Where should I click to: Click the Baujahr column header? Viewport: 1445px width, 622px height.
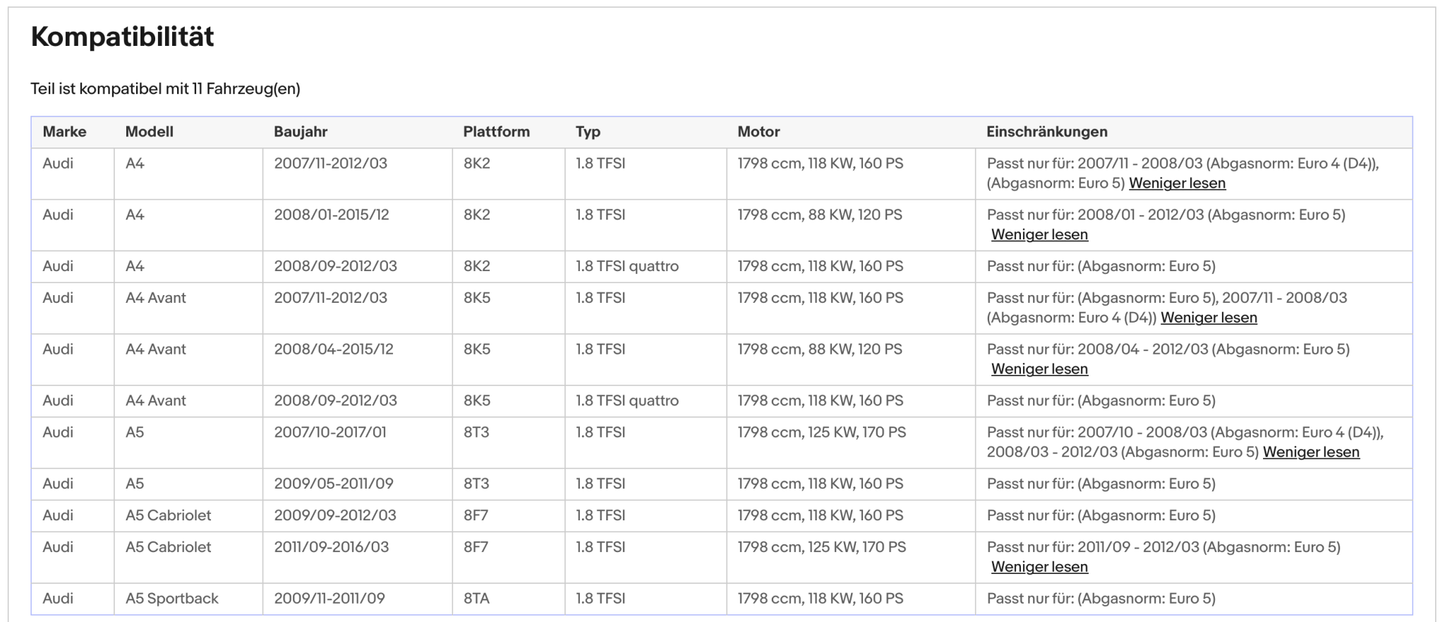[300, 132]
